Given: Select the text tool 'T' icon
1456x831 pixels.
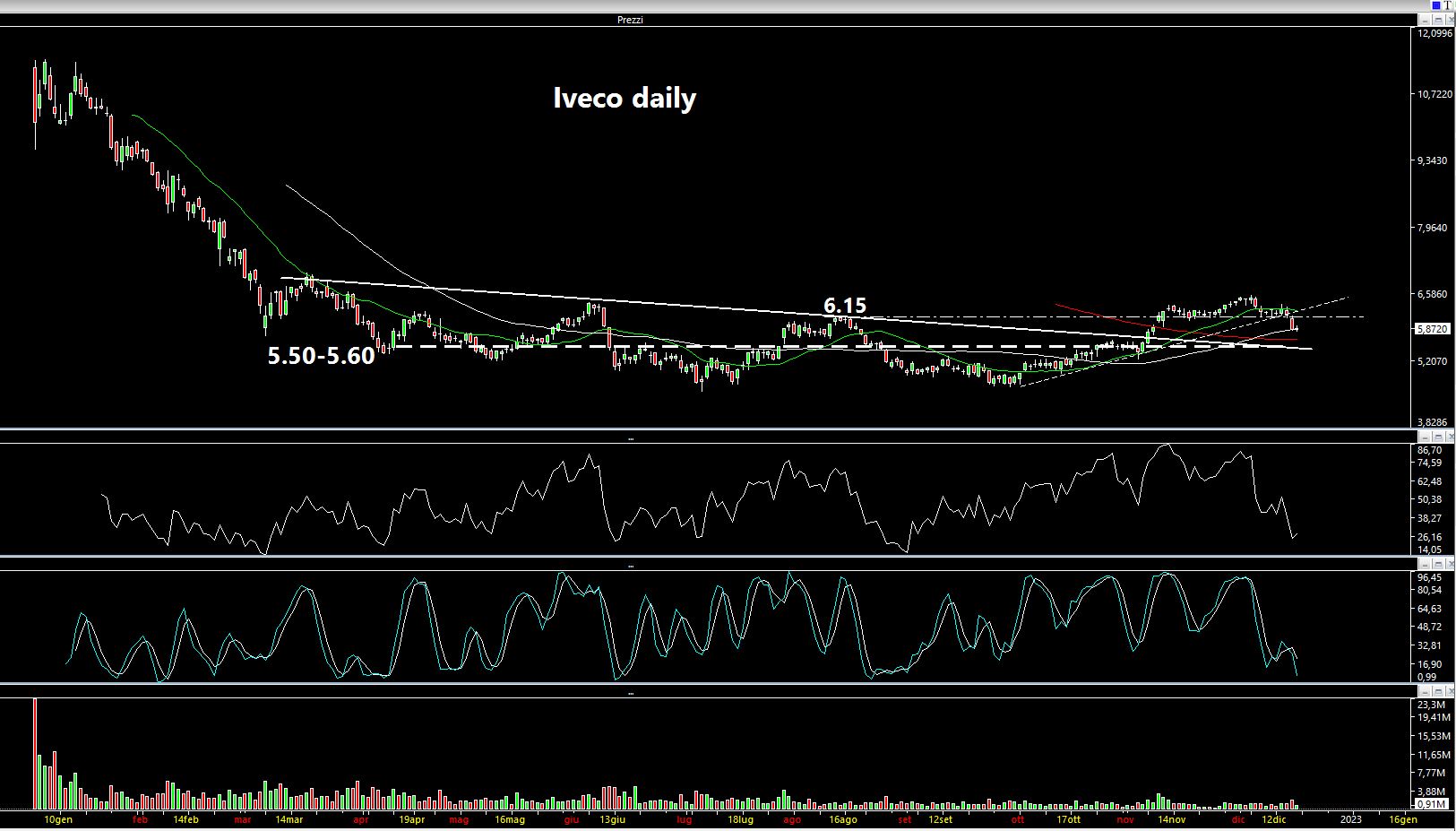Looking at the screenshot, I should tap(1447, 5).
